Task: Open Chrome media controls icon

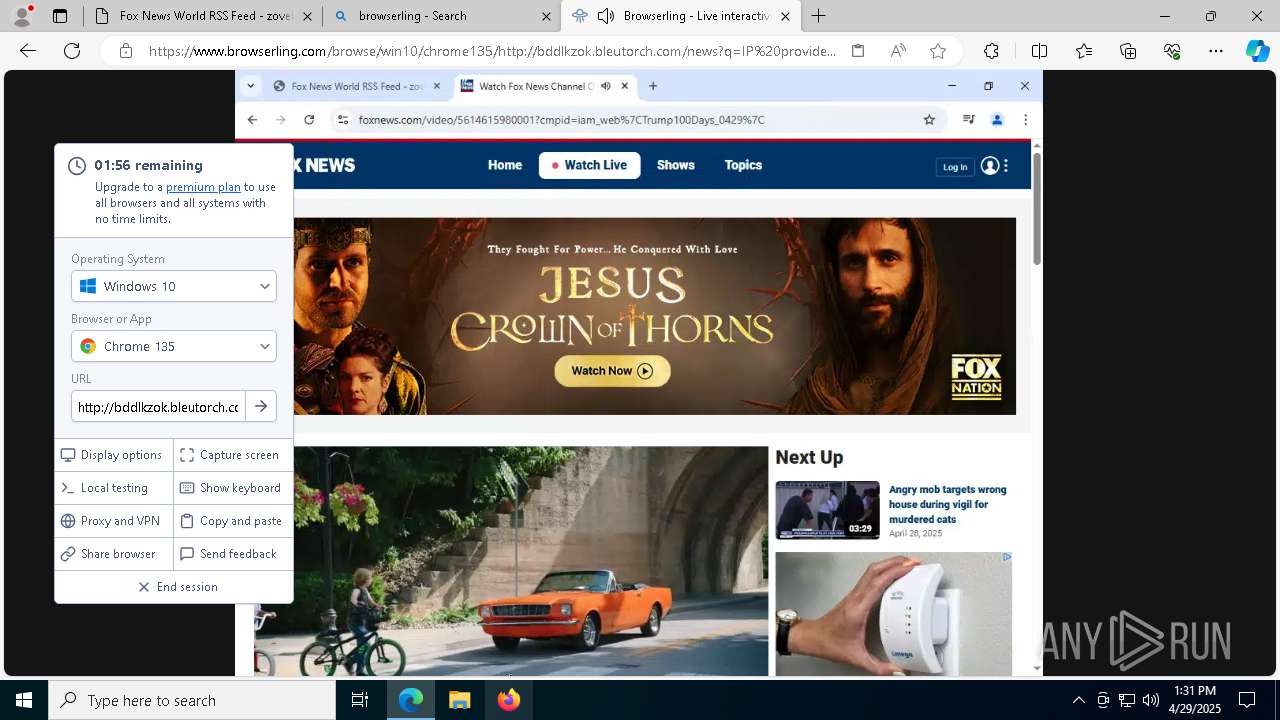Action: (968, 120)
